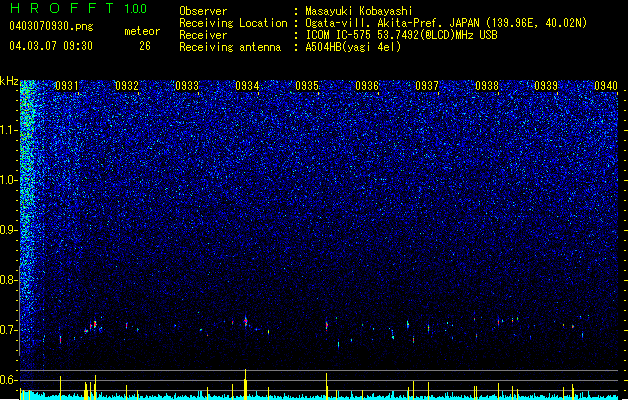Viewport: 629px width, 400px height.
Task: Click the 0931 time marker
Action: tap(67, 86)
